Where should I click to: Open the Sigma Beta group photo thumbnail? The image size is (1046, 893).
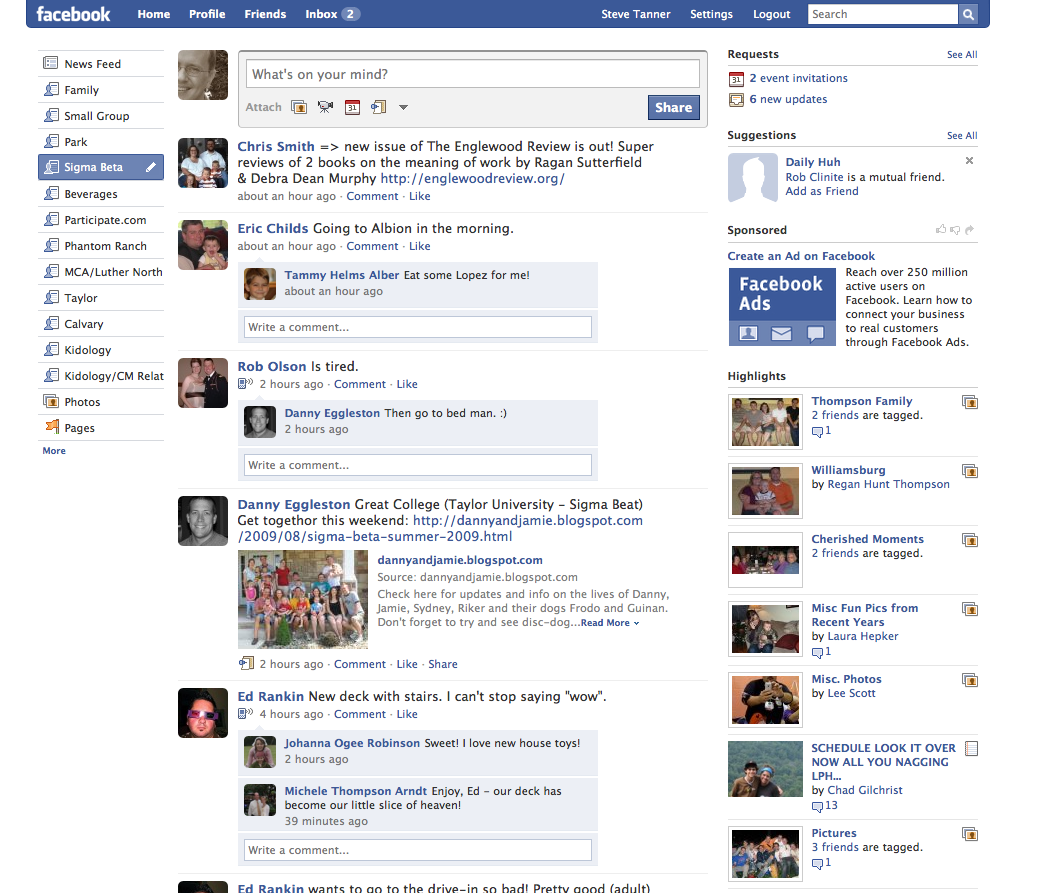pyautogui.click(x=303, y=600)
